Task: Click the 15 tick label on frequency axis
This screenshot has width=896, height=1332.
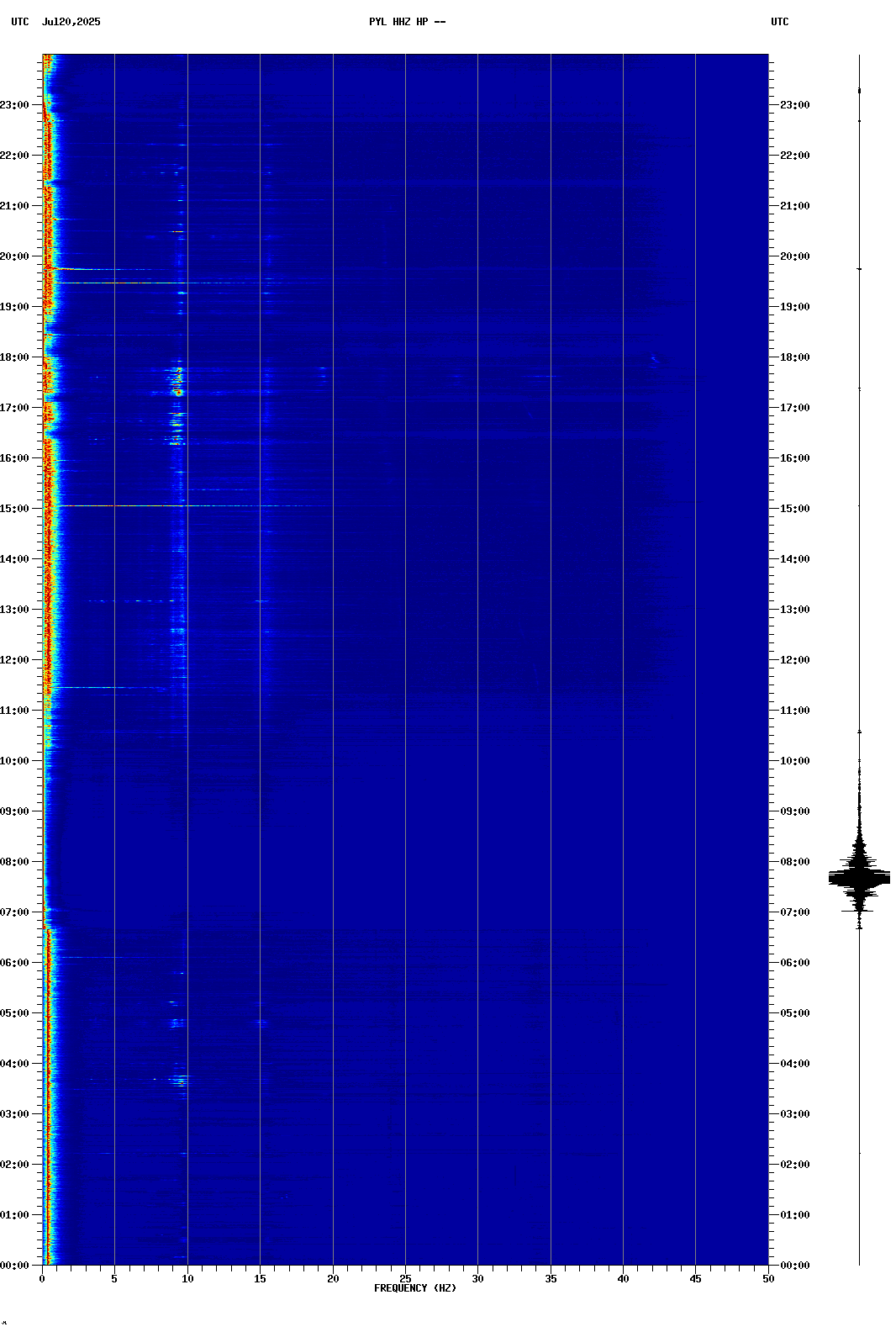Action: pyautogui.click(x=260, y=1279)
